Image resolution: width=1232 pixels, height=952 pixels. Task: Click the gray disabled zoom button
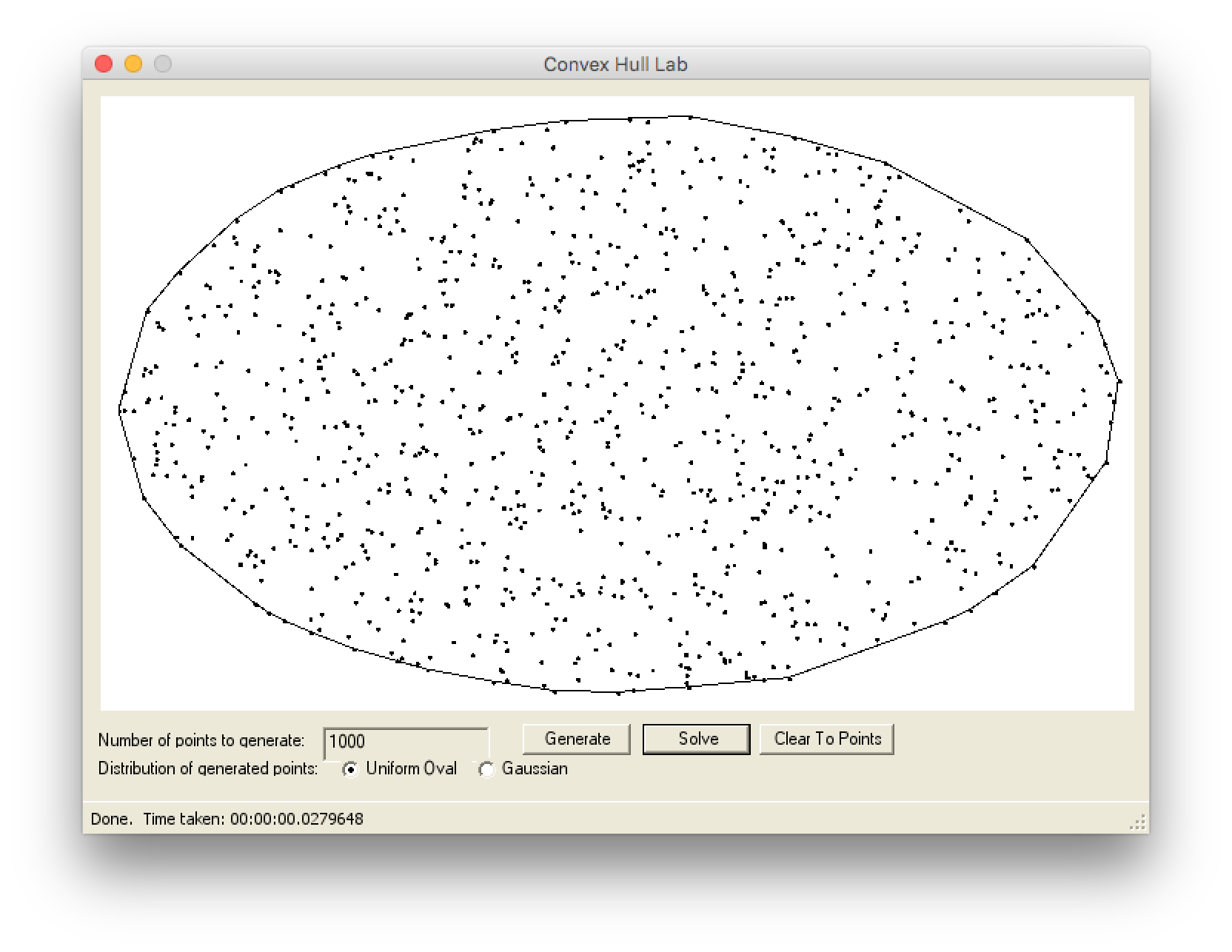163,64
